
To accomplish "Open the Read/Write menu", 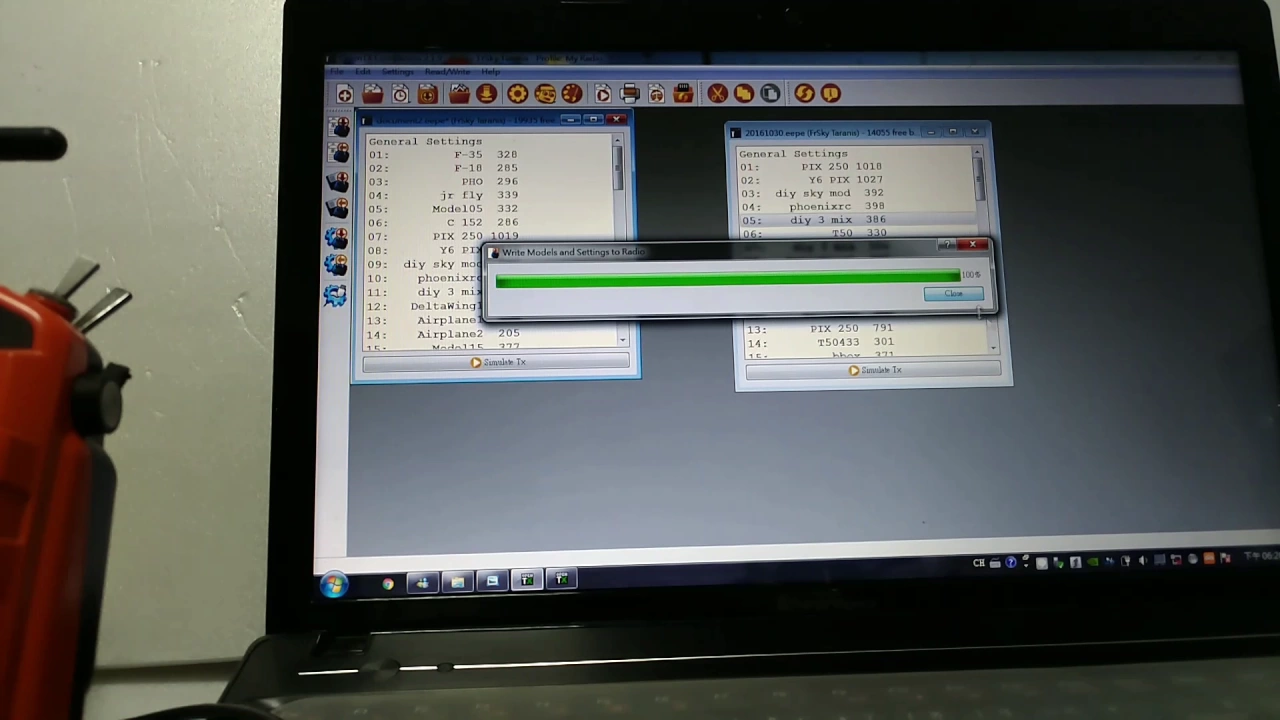I will [447, 72].
